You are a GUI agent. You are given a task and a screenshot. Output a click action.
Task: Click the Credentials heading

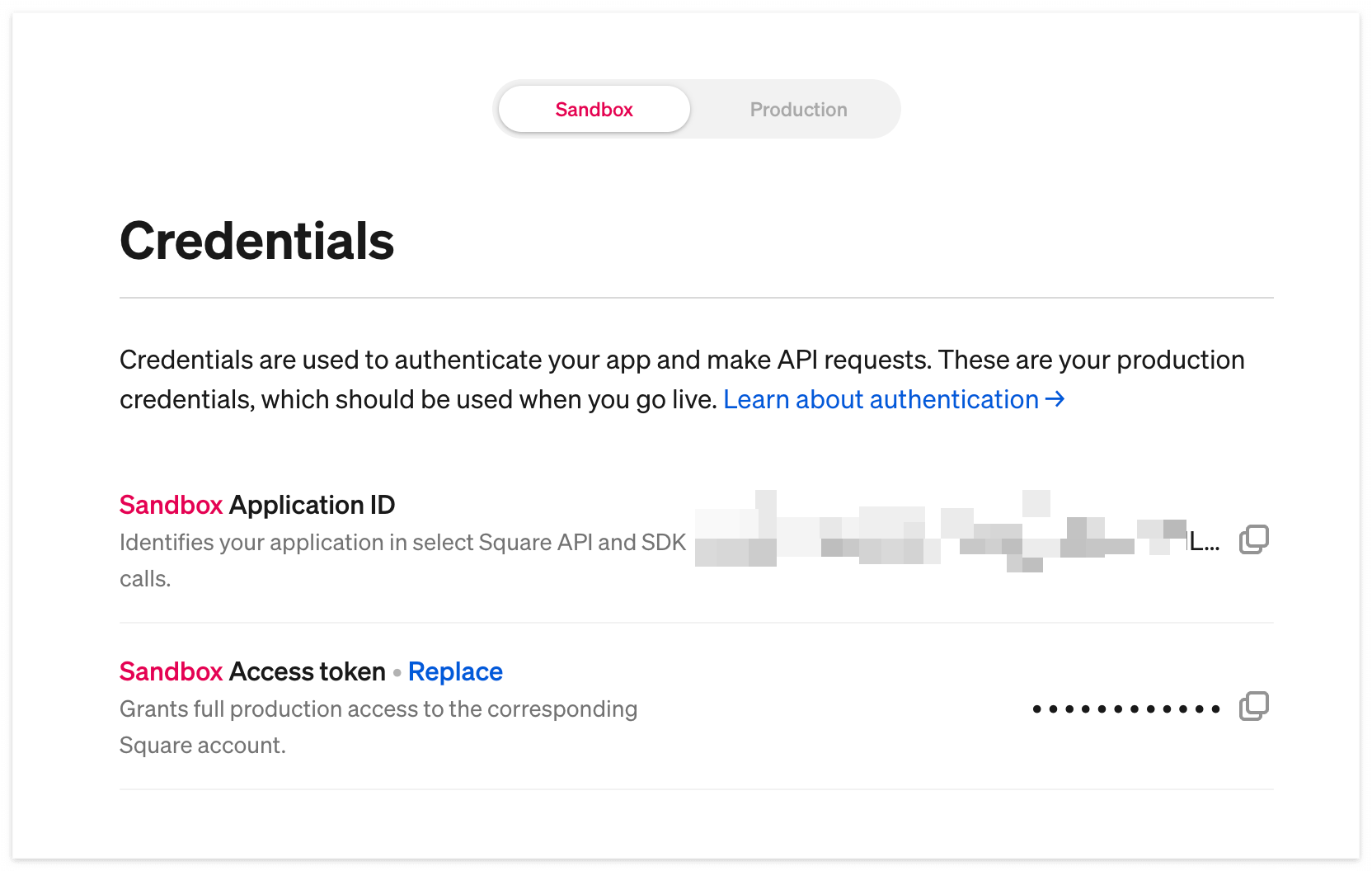pos(256,242)
